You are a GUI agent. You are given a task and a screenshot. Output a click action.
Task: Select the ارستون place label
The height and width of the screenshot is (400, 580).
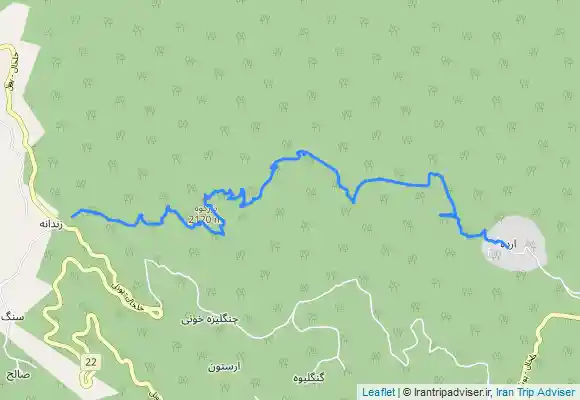click(224, 366)
